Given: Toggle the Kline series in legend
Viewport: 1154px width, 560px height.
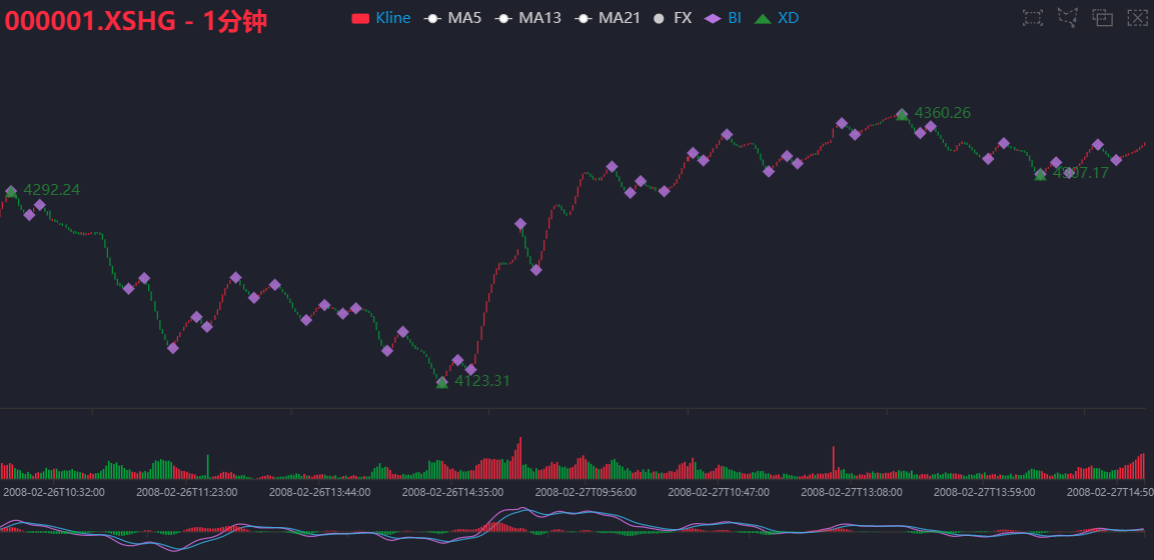Looking at the screenshot, I should 380,18.
